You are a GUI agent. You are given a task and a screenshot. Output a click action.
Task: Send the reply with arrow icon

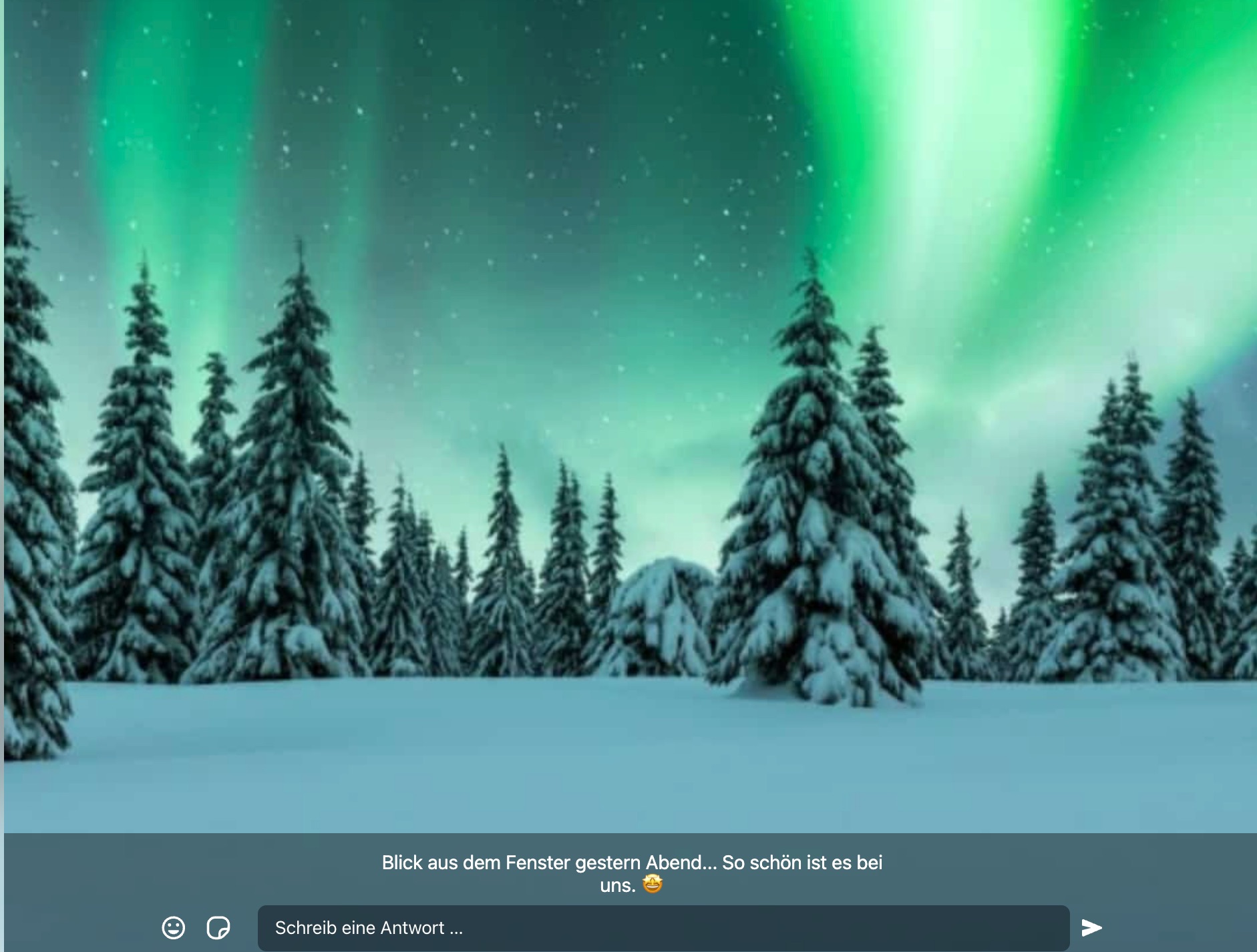(x=1091, y=927)
